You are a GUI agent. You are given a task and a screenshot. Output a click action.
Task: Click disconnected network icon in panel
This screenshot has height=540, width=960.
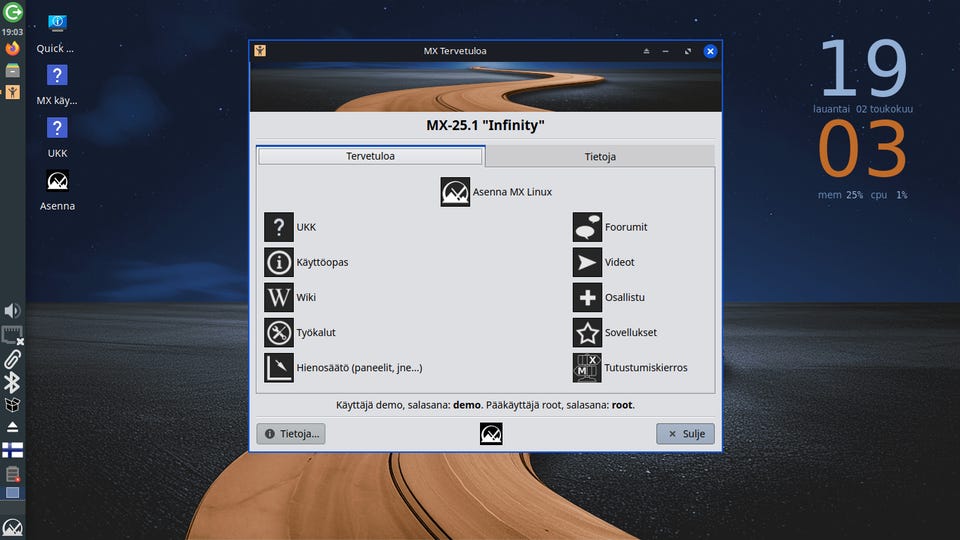[12, 335]
